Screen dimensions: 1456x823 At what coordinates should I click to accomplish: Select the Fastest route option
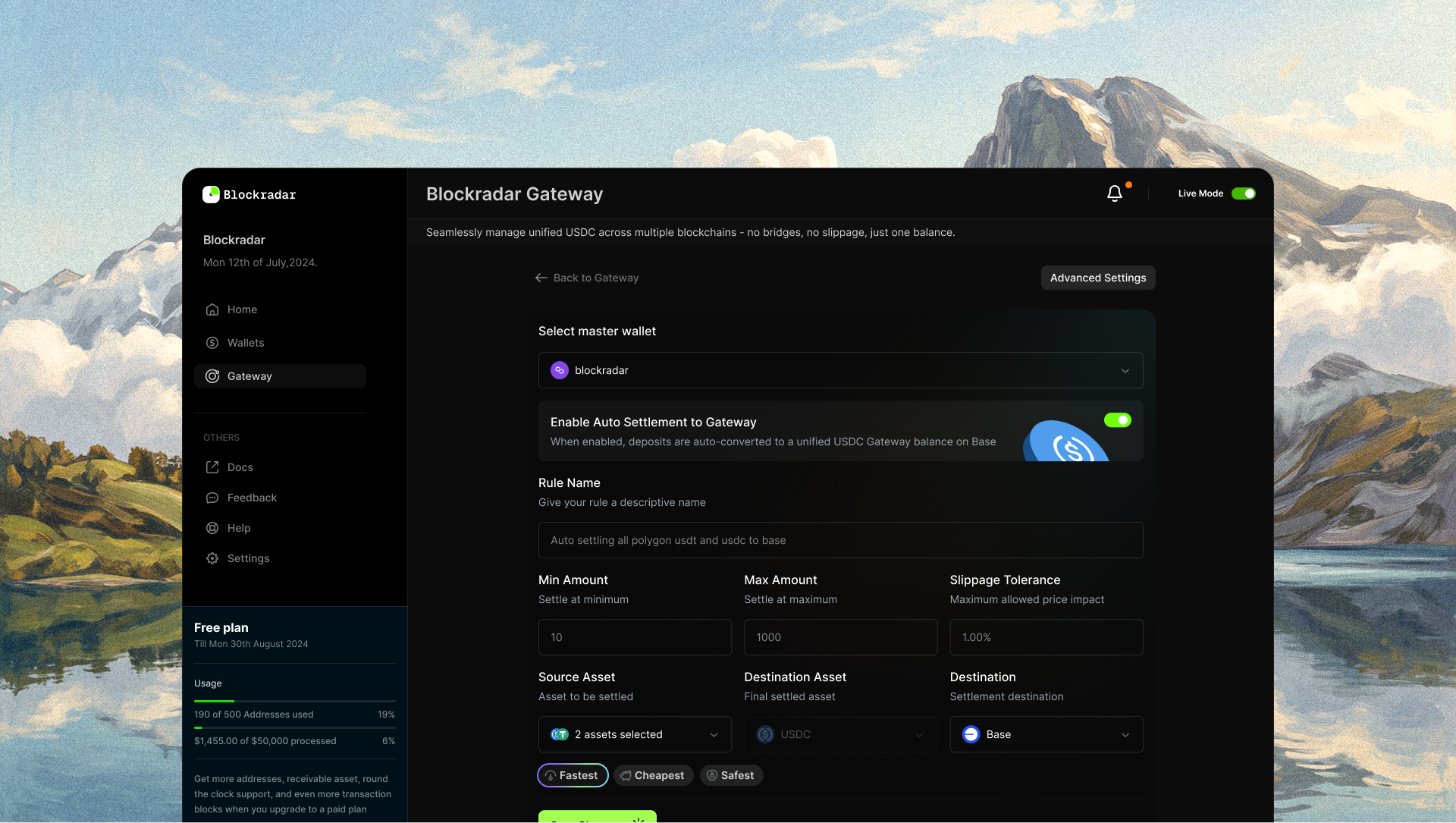tap(573, 775)
